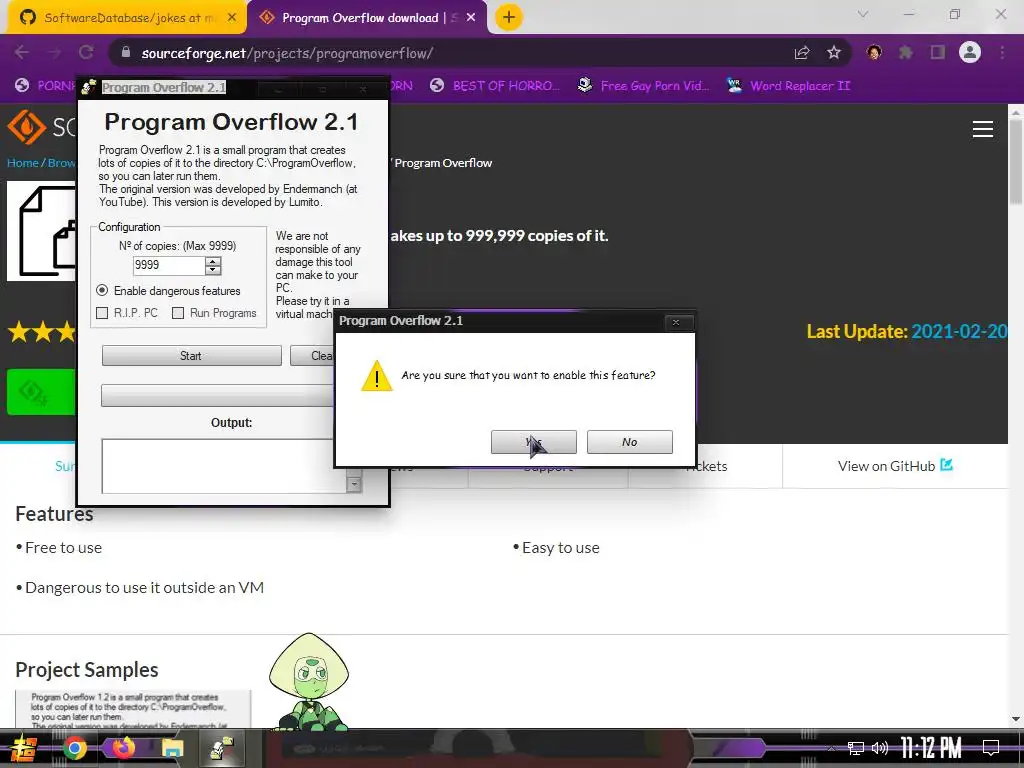Image resolution: width=1024 pixels, height=768 pixels.
Task: Click the Program Overflow taskbar icon
Action: [222, 748]
